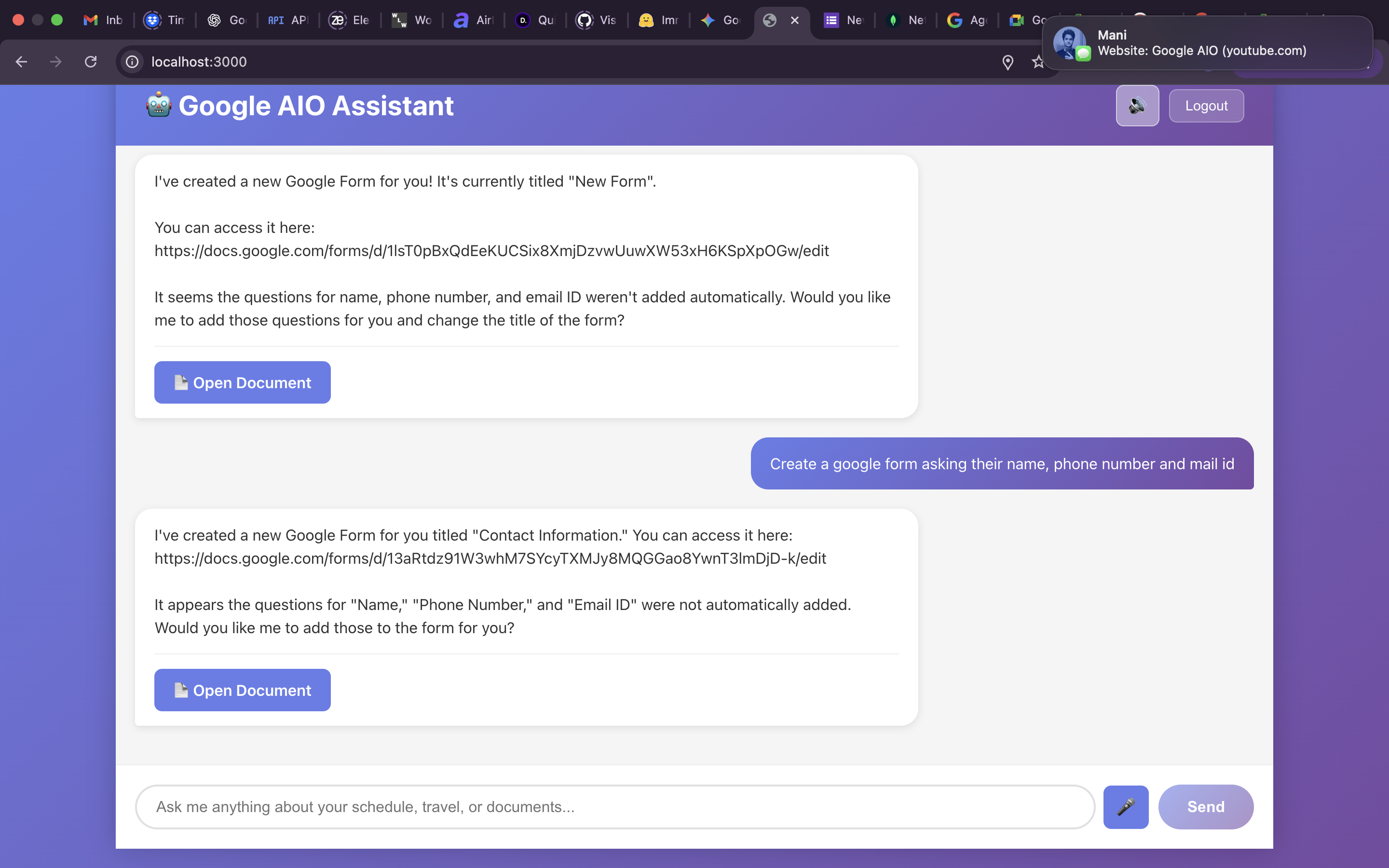Click the Send button
This screenshot has width=1389, height=868.
click(x=1205, y=807)
